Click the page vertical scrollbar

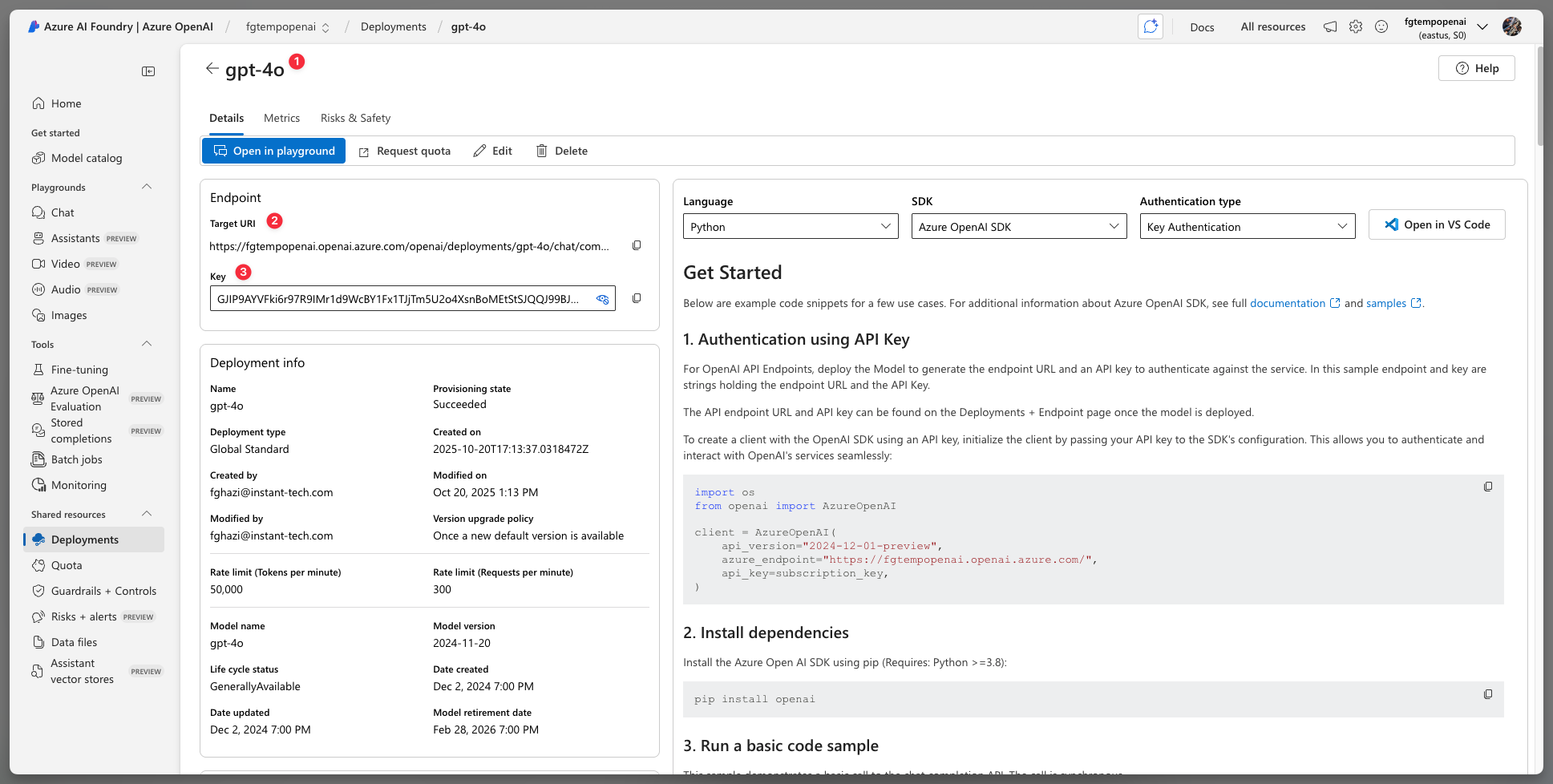coord(1540,96)
